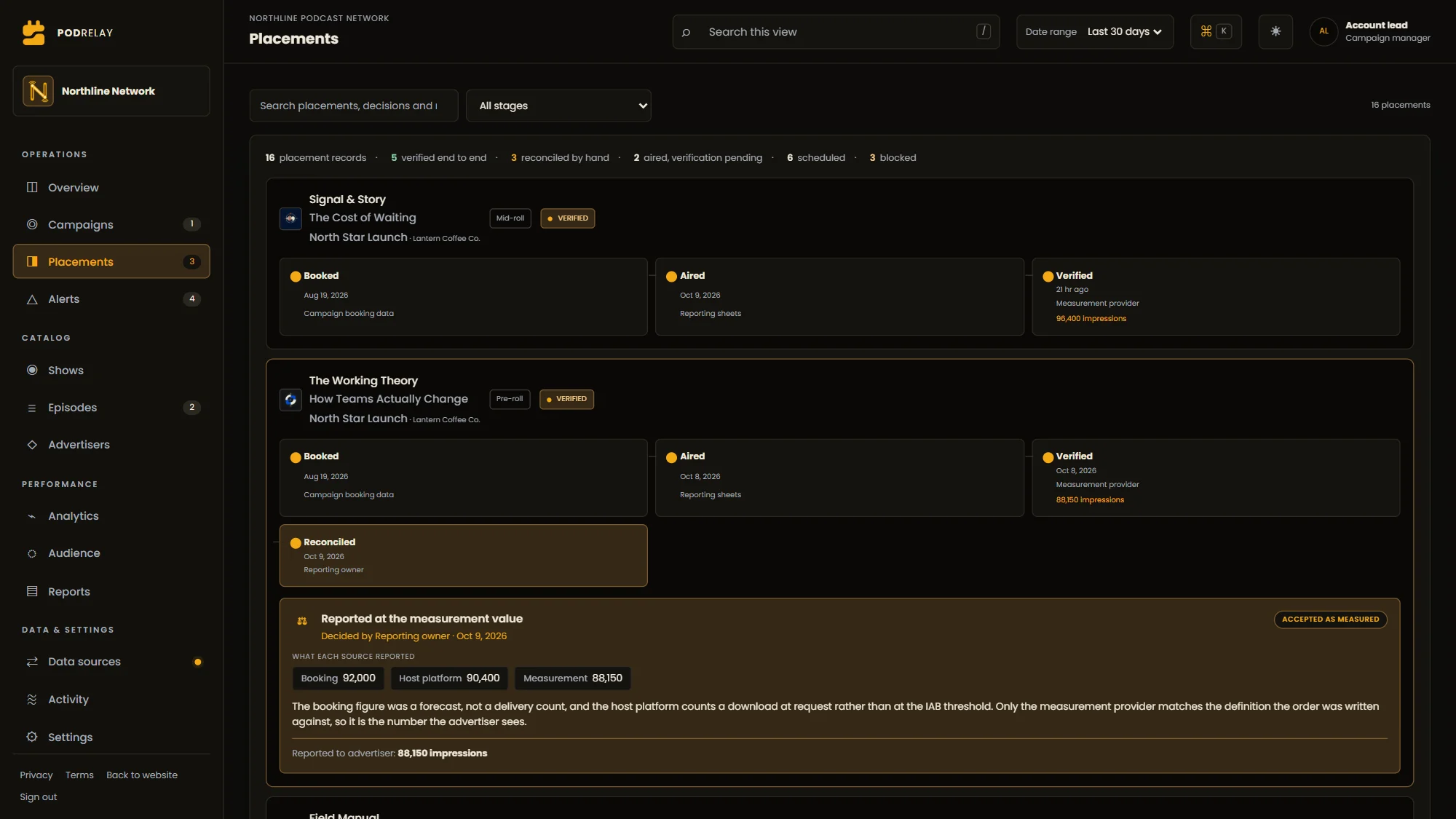Screen dimensions: 1456x819
Task: Click the AL avatar circle
Action: (1324, 31)
